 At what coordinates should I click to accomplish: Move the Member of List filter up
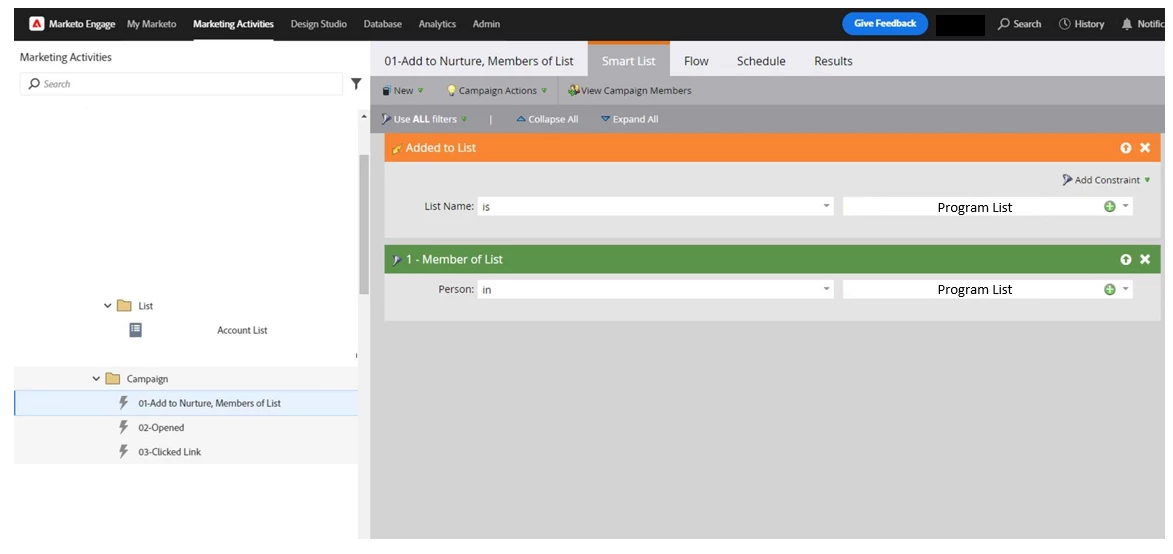[1126, 259]
